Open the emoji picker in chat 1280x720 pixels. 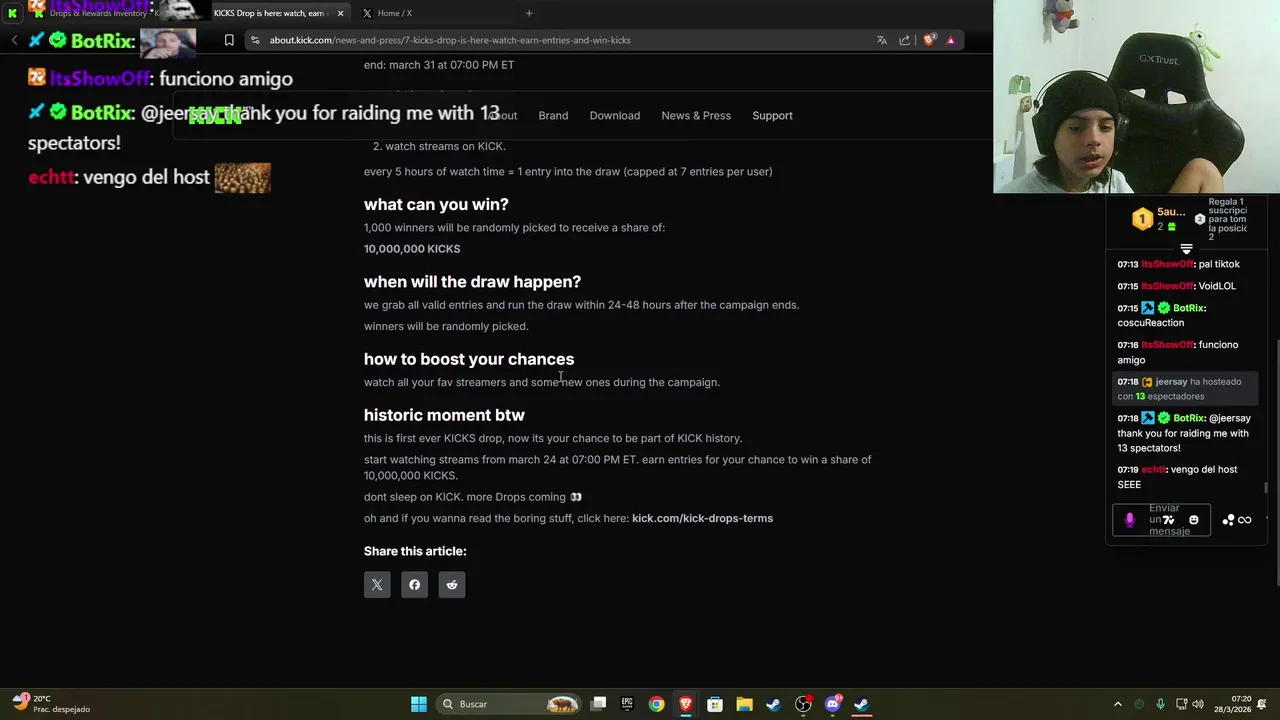[x=1193, y=520]
